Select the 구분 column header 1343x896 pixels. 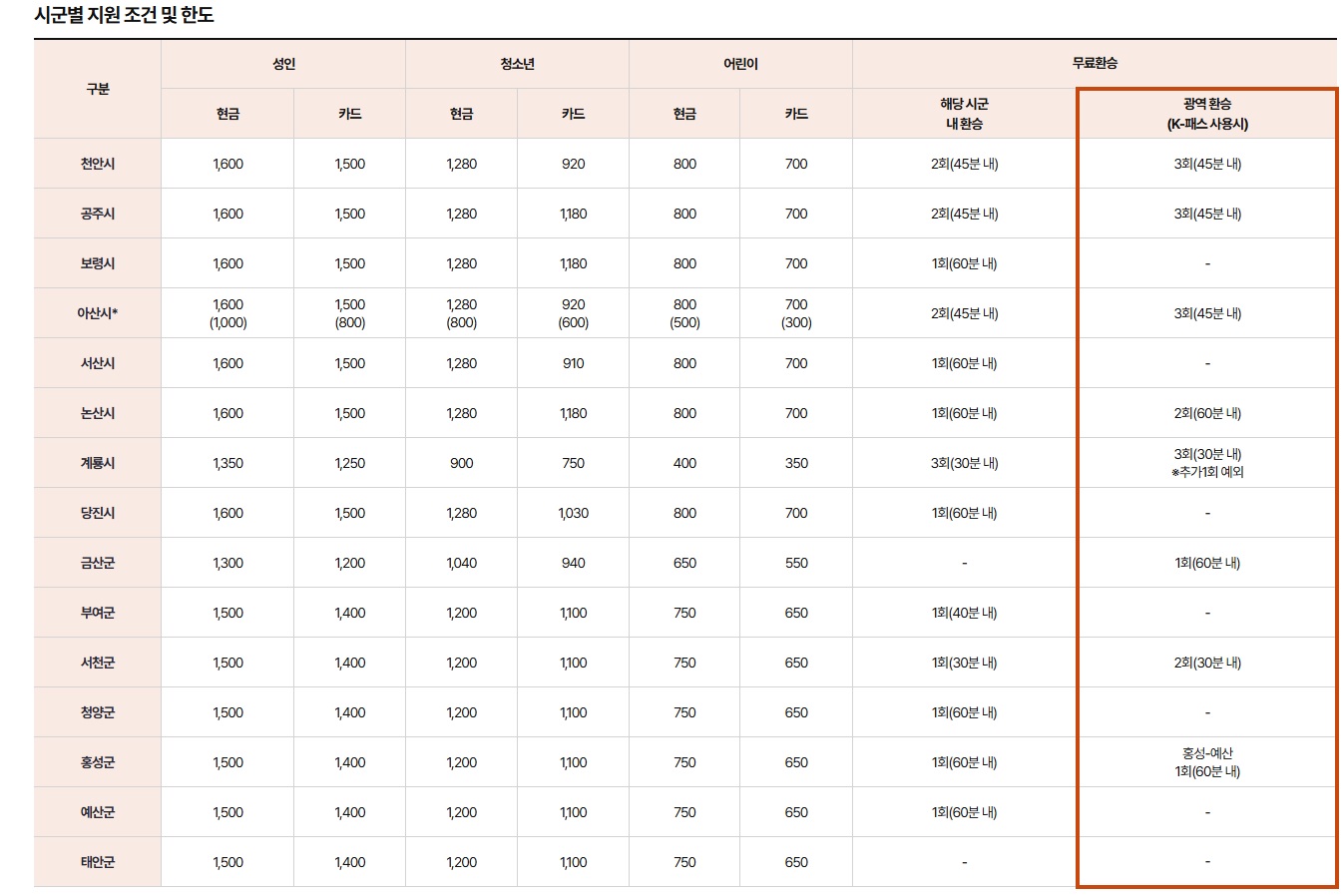(98, 89)
